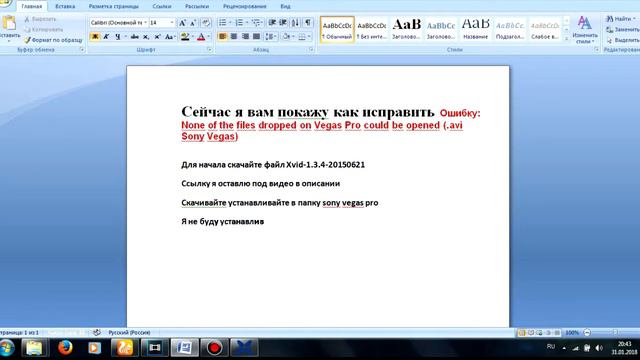Zoom out with the minus button

click(x=587, y=333)
